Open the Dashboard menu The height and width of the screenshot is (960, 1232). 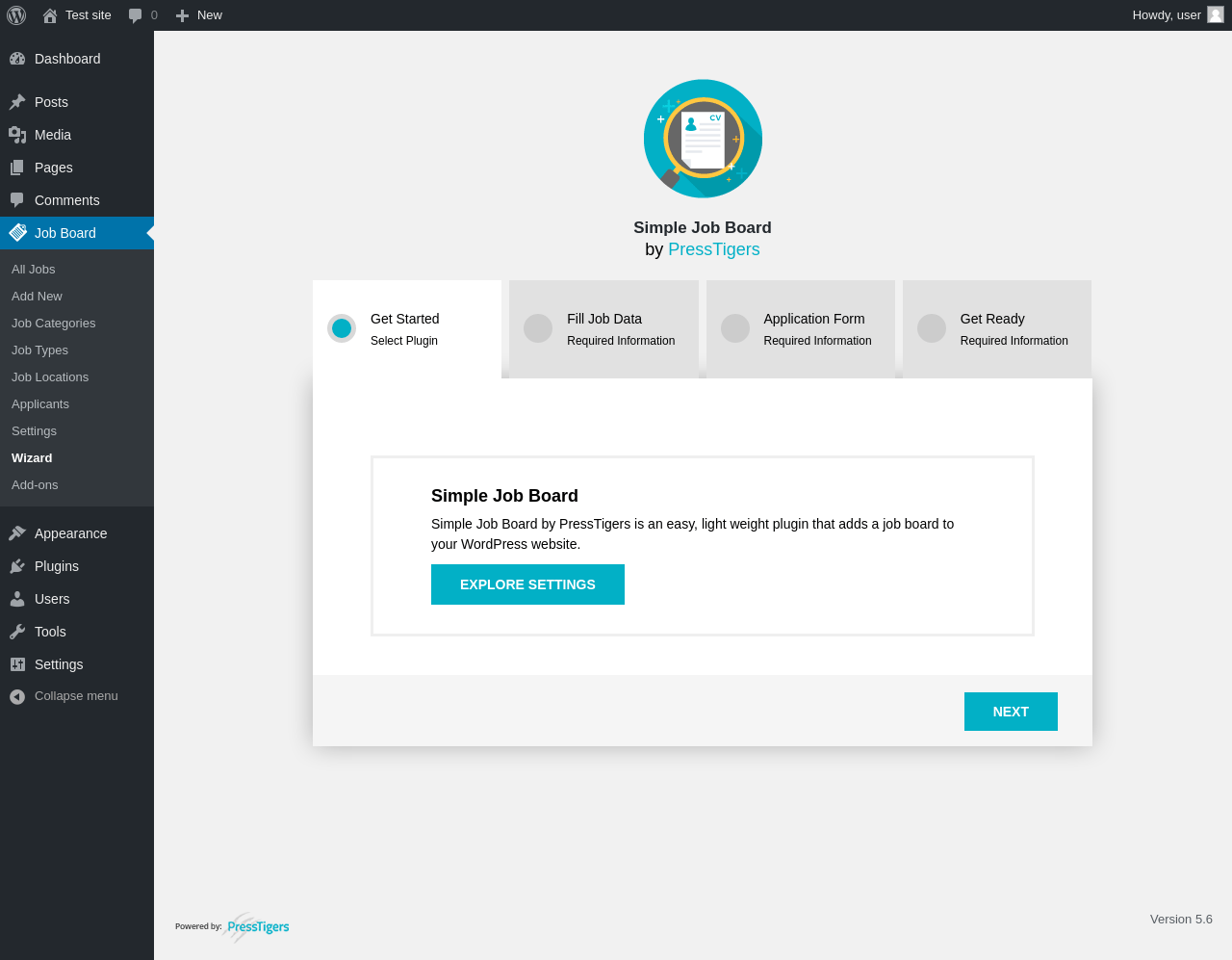(77, 59)
